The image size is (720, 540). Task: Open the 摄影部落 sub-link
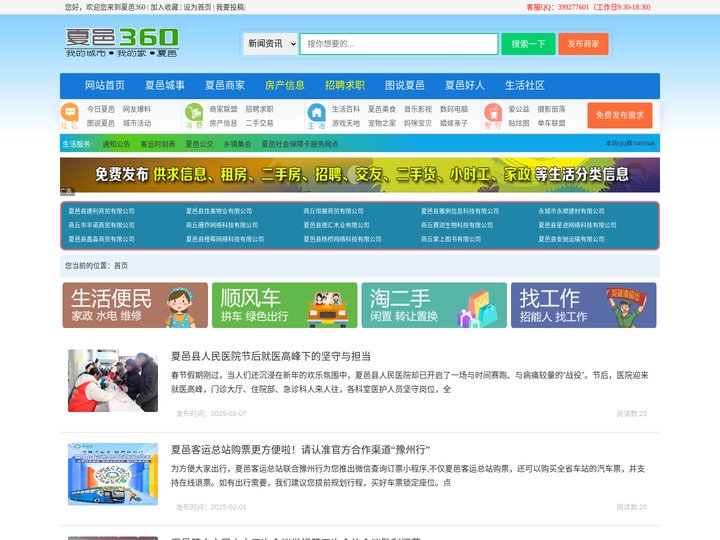point(551,109)
